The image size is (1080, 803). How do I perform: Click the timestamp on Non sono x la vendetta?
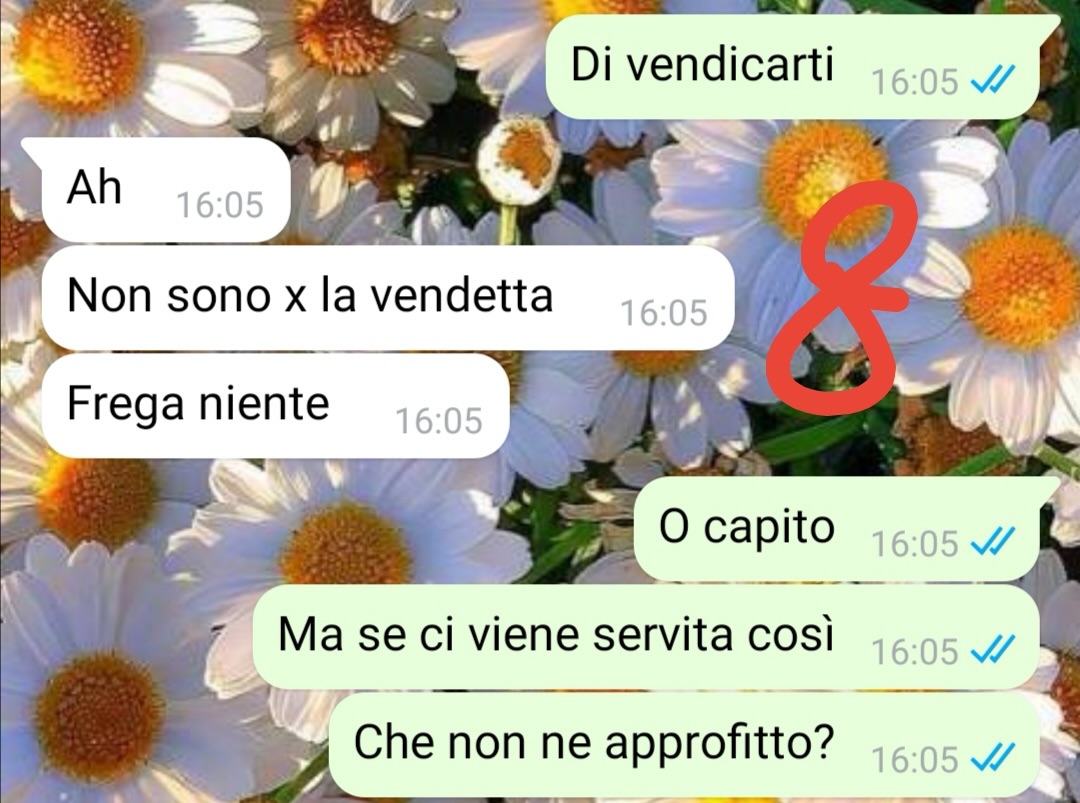pos(664,313)
